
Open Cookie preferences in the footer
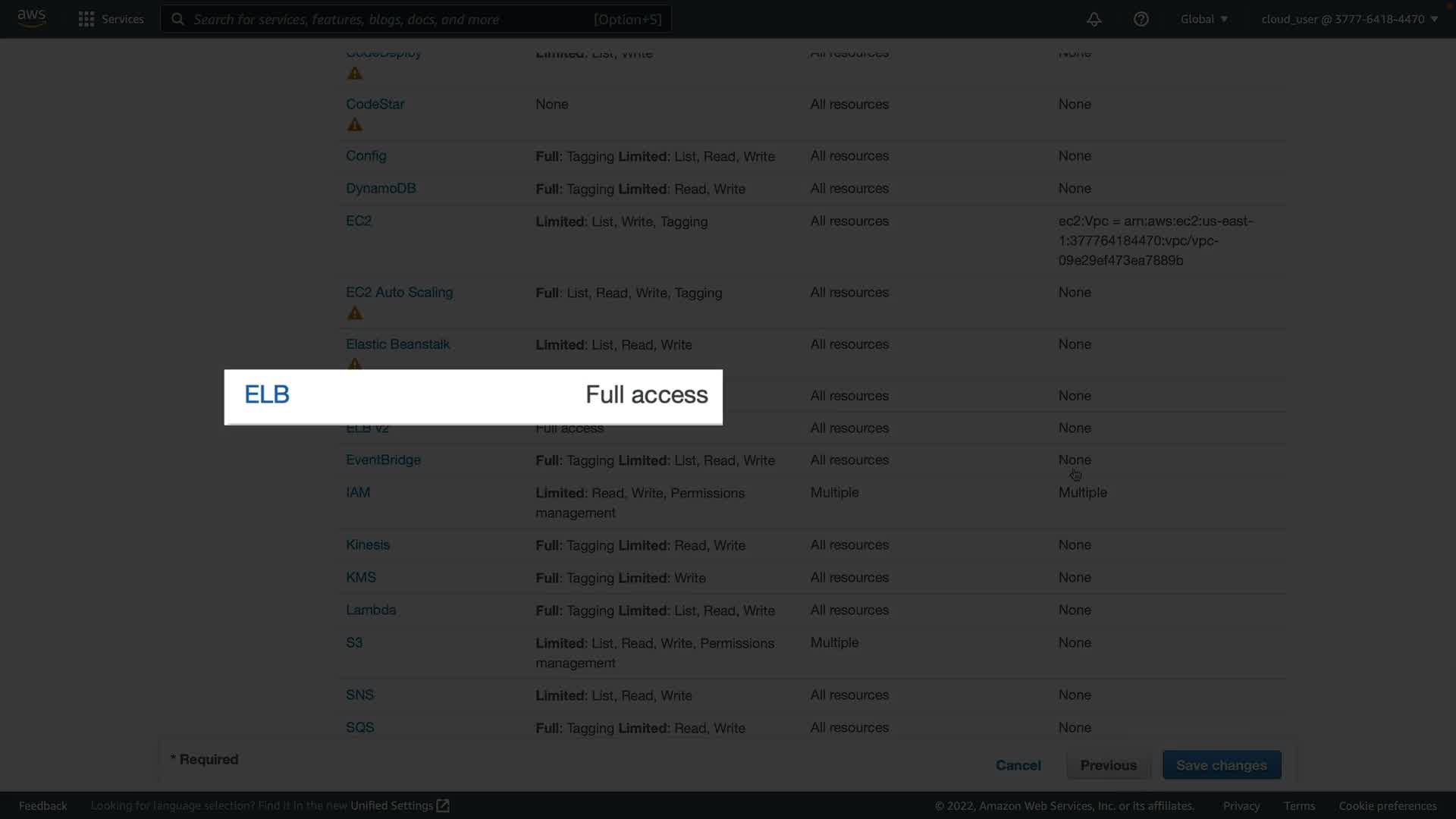pos(1387,805)
